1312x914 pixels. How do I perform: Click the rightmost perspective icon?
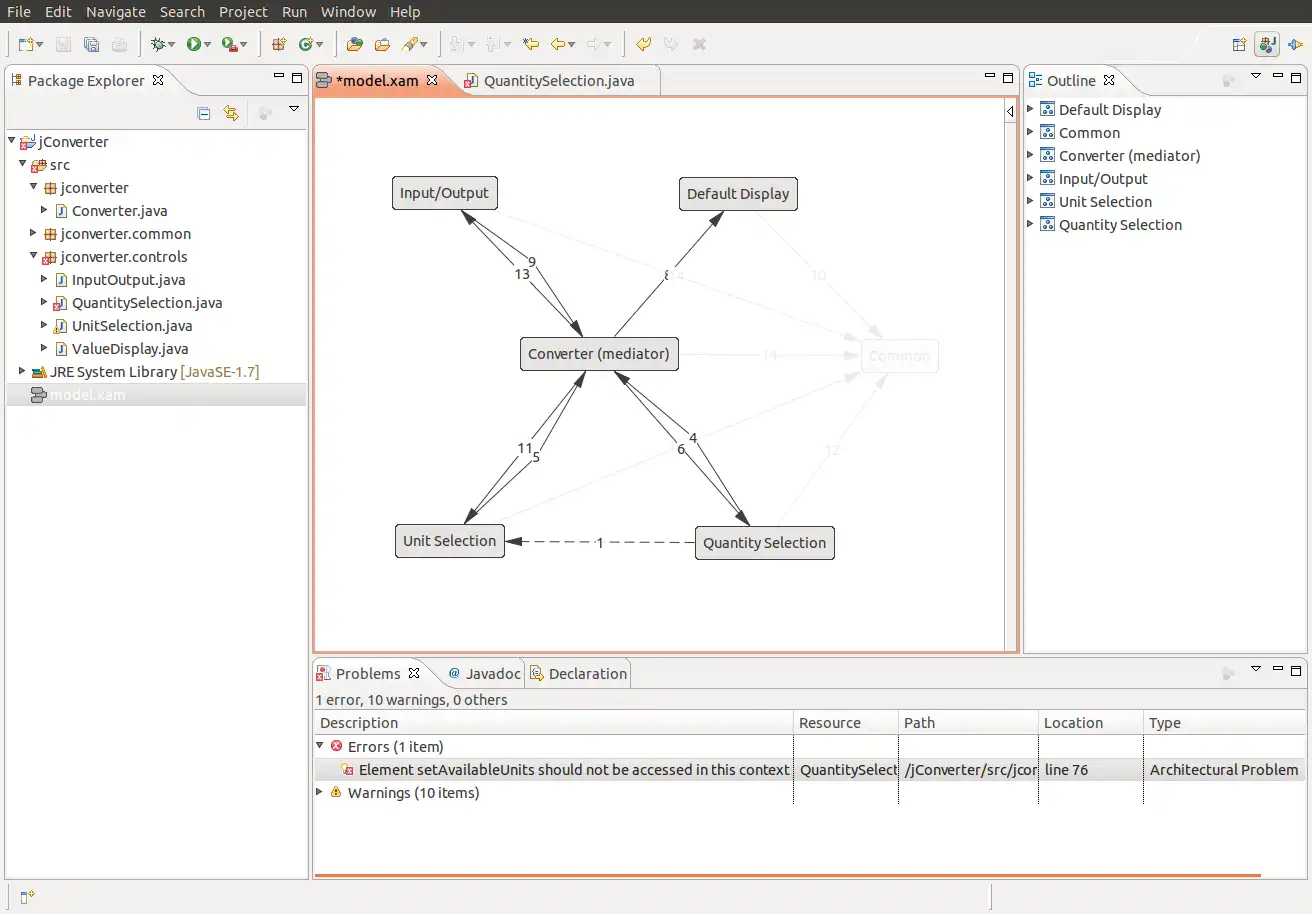(1295, 44)
